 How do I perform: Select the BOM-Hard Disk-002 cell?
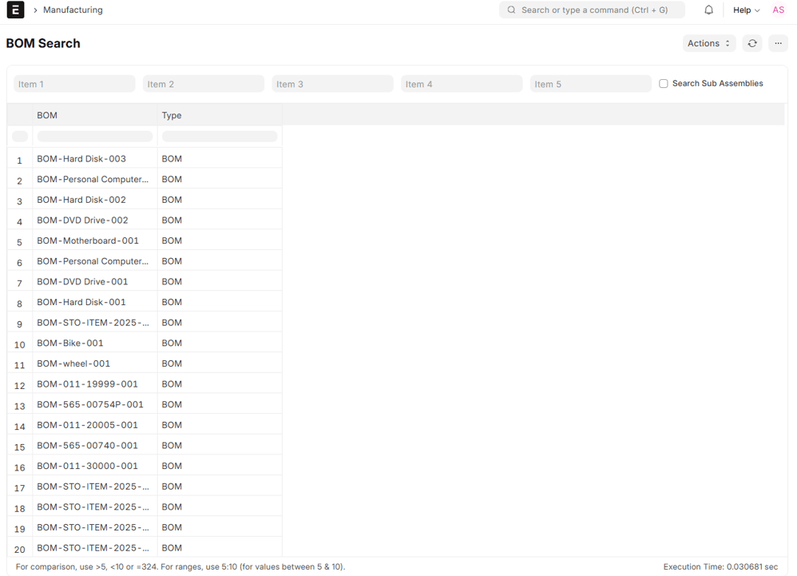tap(95, 200)
